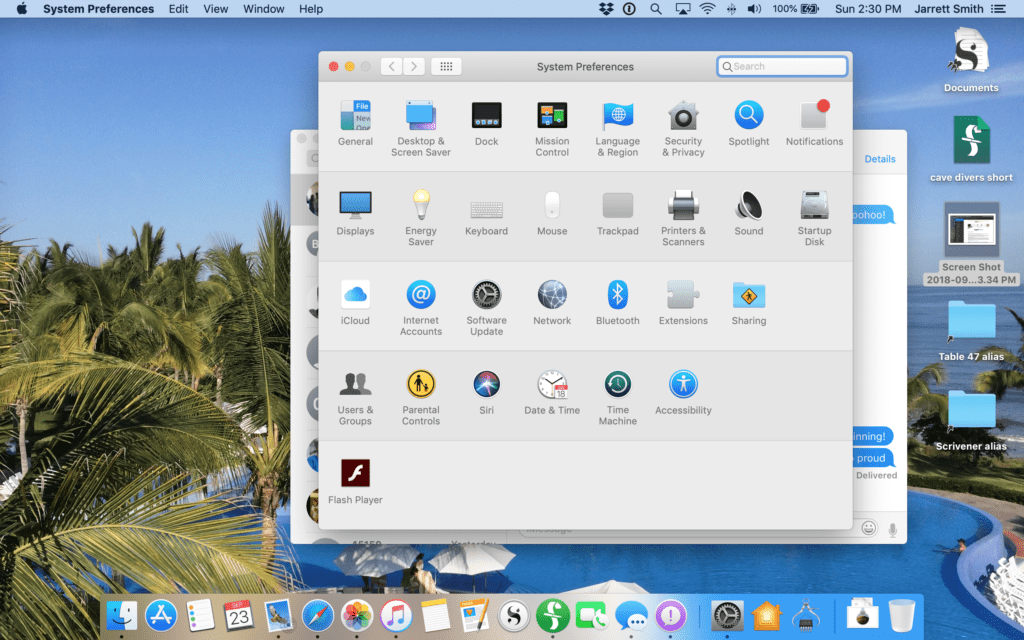1024x640 pixels.
Task: Open the View menu
Action: pyautogui.click(x=216, y=8)
